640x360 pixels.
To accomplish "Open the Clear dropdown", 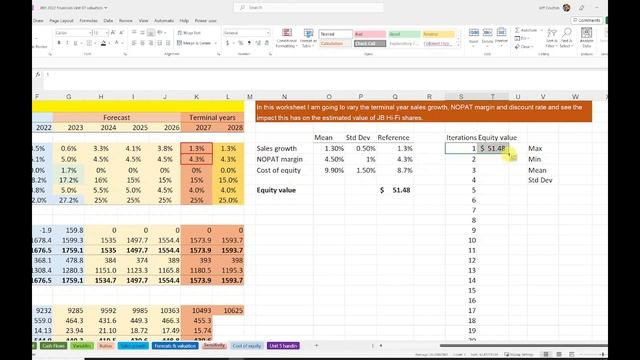I will point(524,47).
